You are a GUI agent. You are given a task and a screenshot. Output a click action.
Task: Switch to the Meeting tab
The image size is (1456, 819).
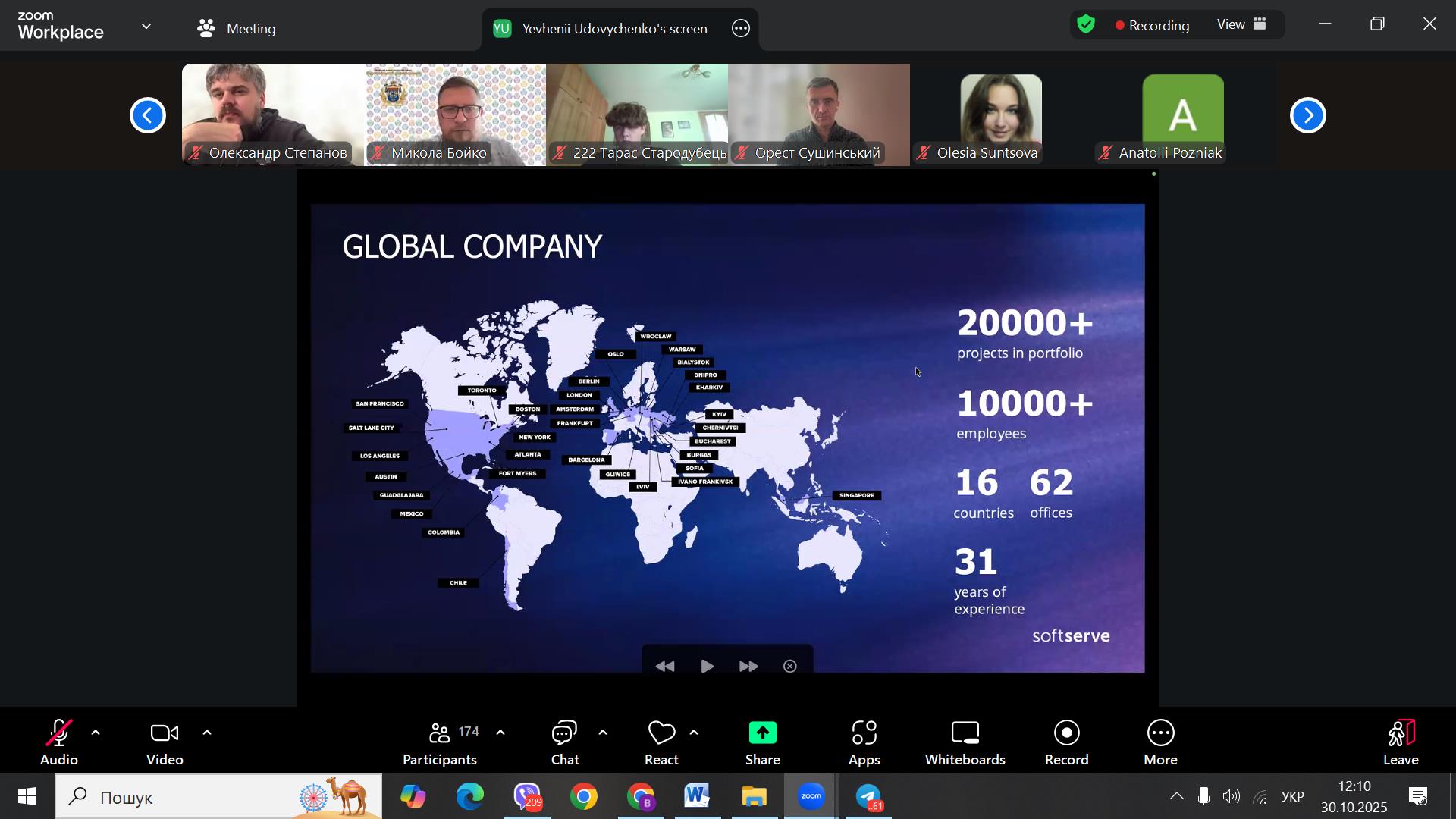(237, 29)
